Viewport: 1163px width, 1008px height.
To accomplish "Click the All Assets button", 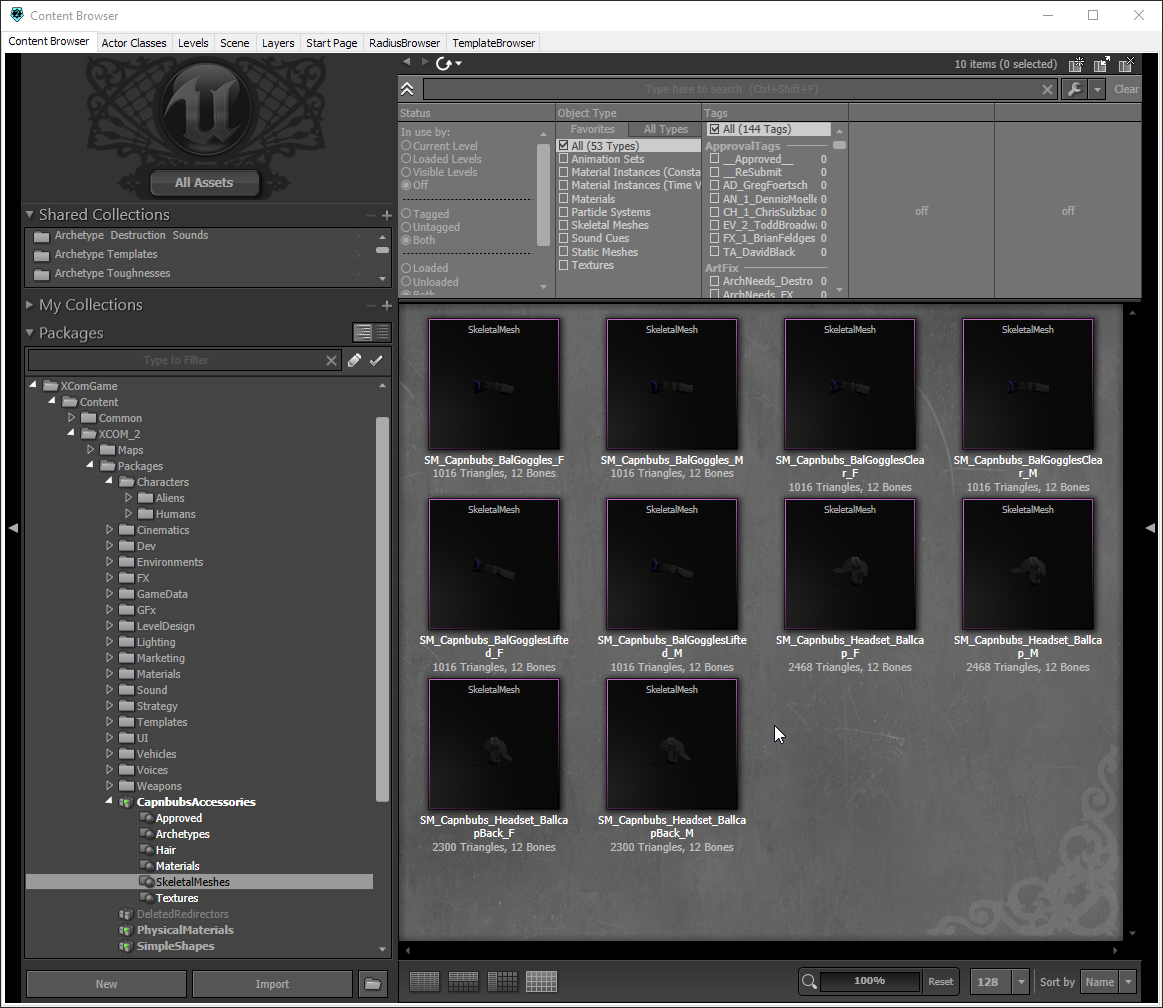I will point(204,182).
